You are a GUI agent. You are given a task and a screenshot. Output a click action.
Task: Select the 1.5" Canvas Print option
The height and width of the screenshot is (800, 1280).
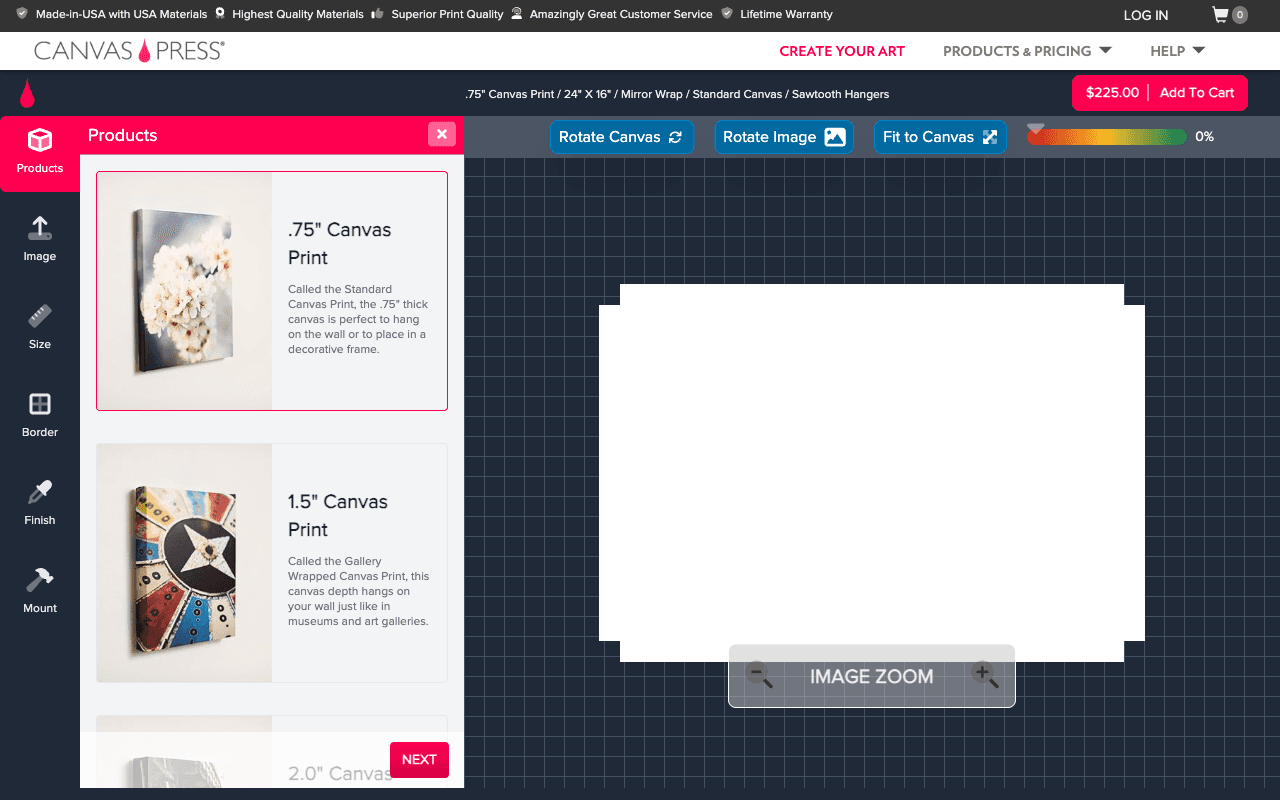(x=272, y=563)
